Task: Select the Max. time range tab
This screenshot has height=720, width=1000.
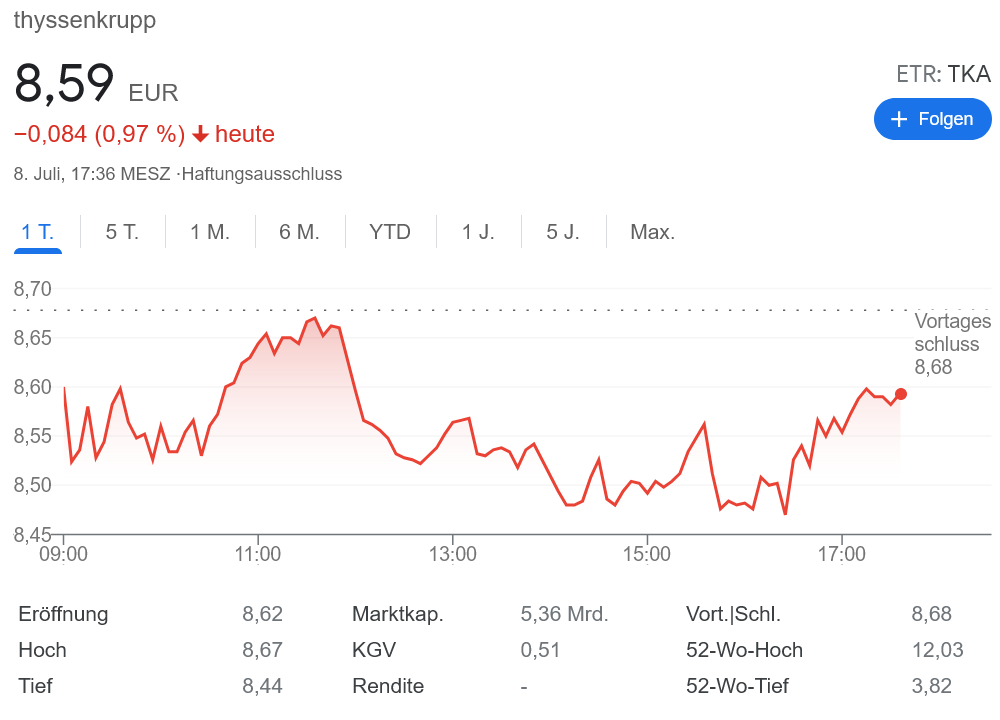Action: coord(652,232)
